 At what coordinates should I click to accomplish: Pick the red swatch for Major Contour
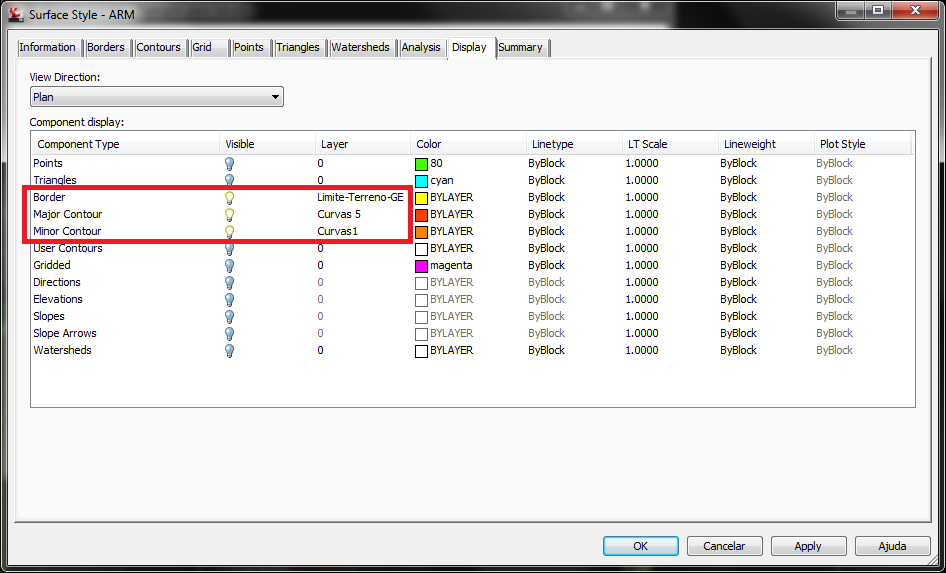[421, 215]
